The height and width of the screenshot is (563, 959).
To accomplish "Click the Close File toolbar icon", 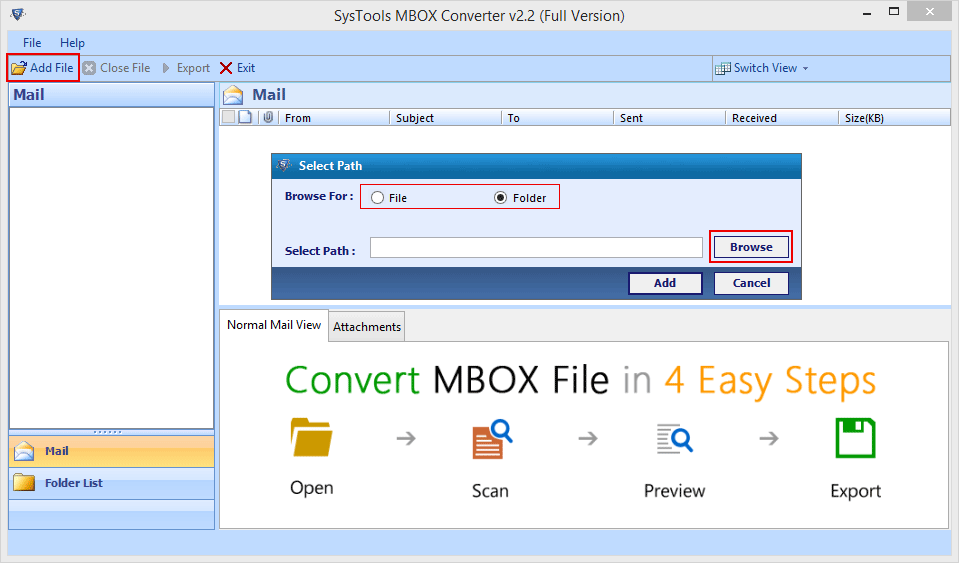I will 89,68.
